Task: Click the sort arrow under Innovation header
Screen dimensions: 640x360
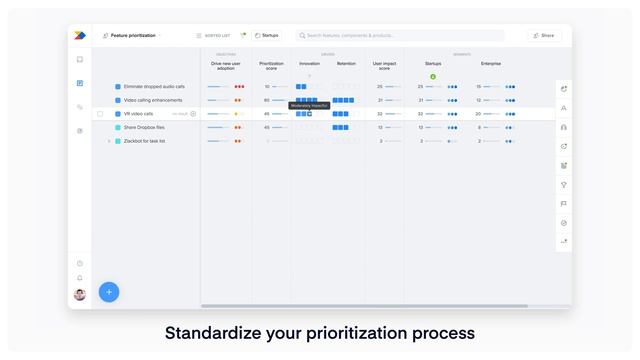Action: (x=309, y=76)
